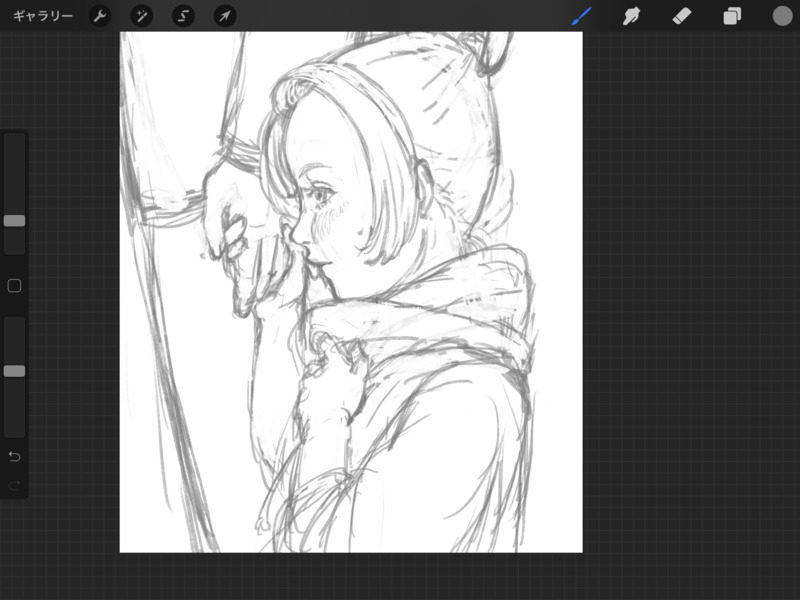Click the brush opacity slider handle

coord(14,371)
